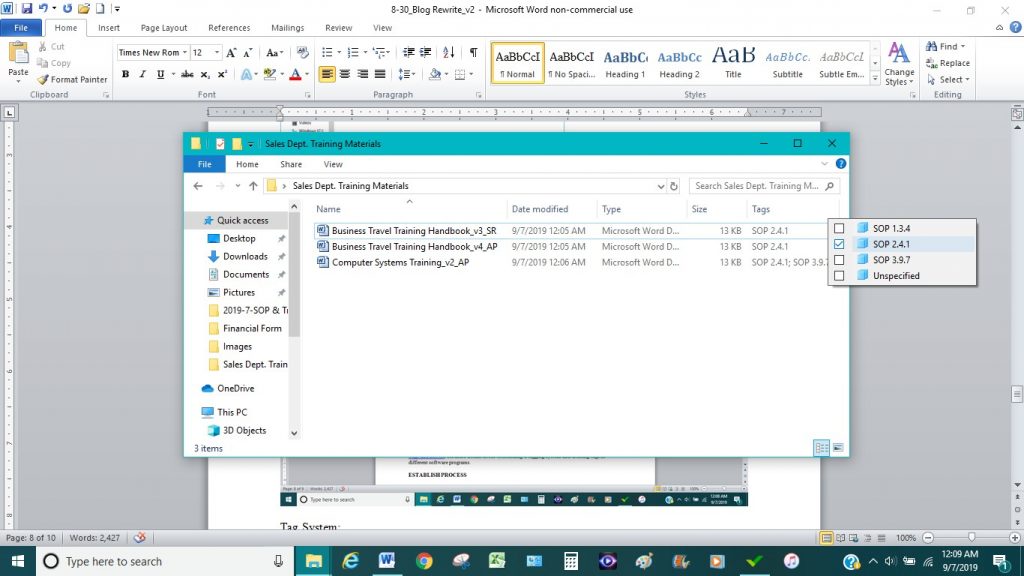Check the Unspecified tag checkbox
Screen dimensions: 1024x576
(x=839, y=275)
